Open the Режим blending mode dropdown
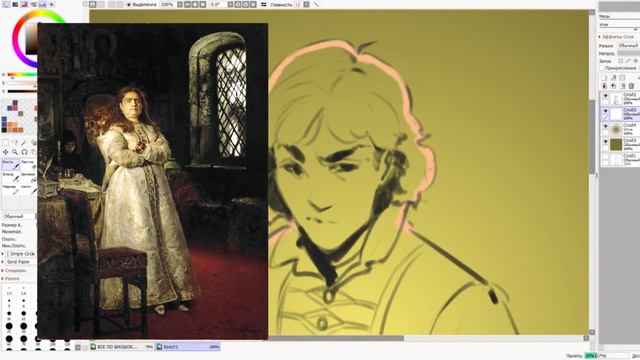 (x=628, y=46)
